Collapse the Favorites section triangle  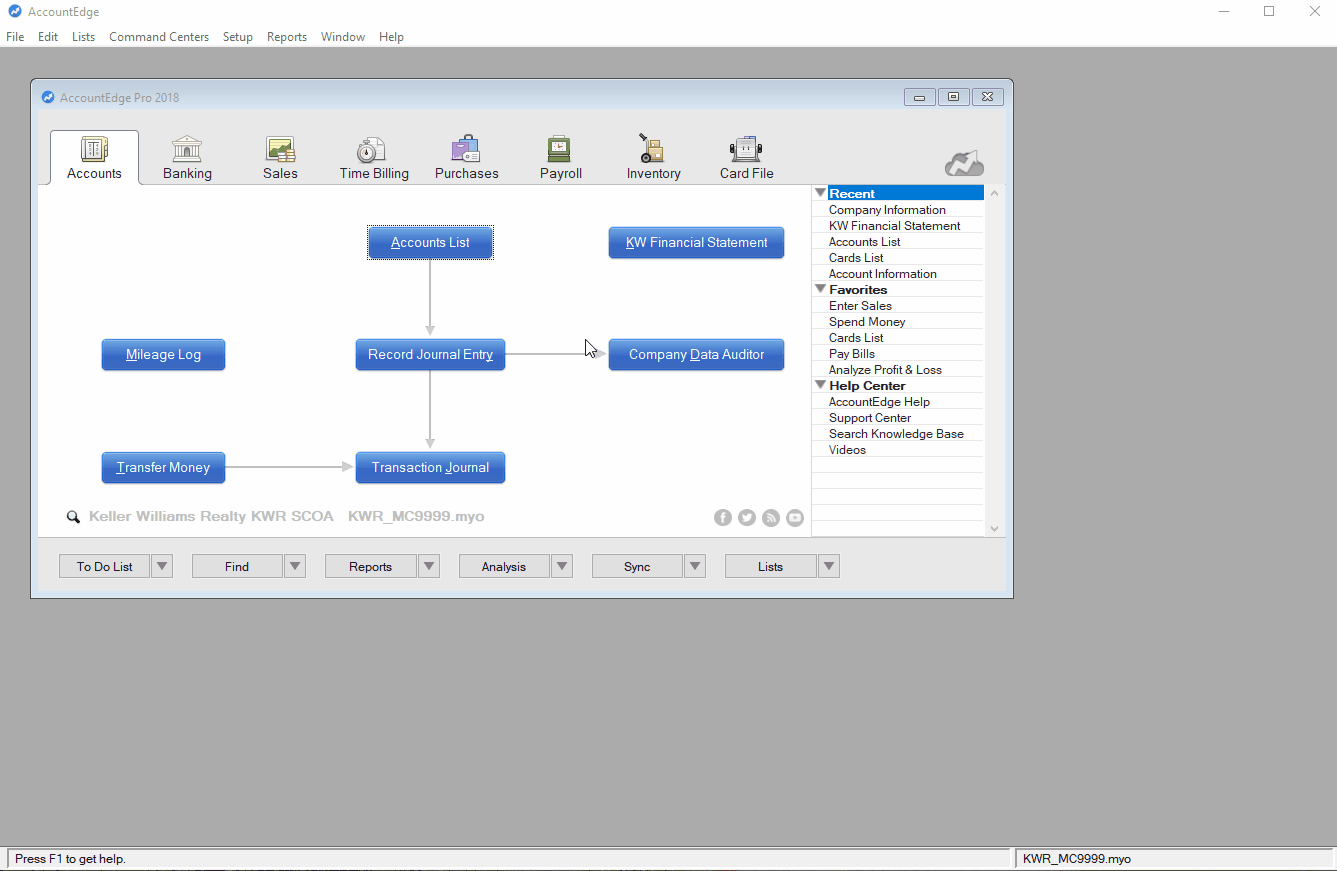(x=820, y=289)
